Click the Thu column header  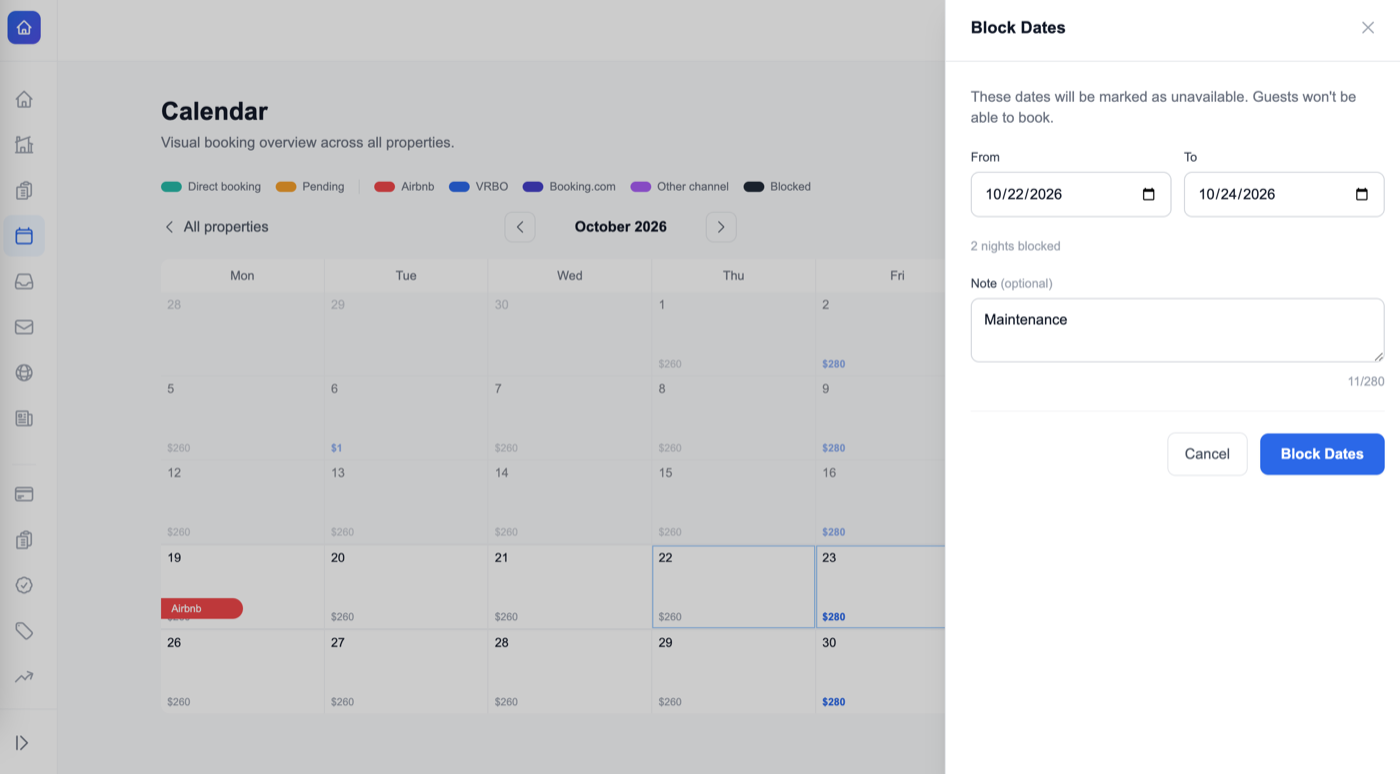734,275
